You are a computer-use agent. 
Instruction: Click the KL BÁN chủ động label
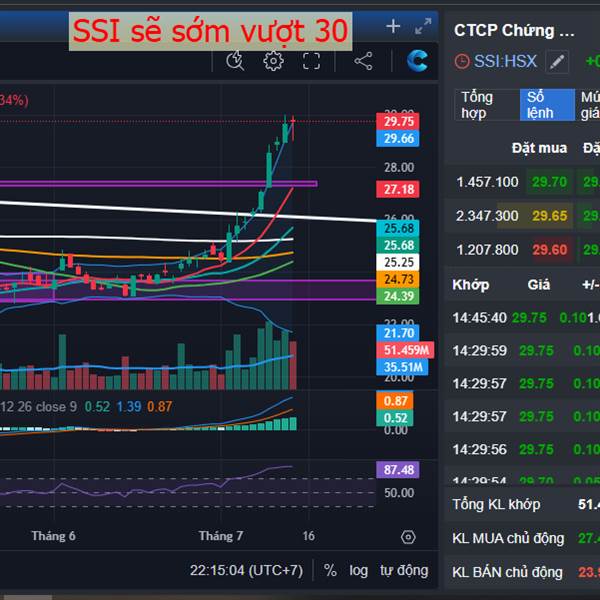[x=507, y=572]
